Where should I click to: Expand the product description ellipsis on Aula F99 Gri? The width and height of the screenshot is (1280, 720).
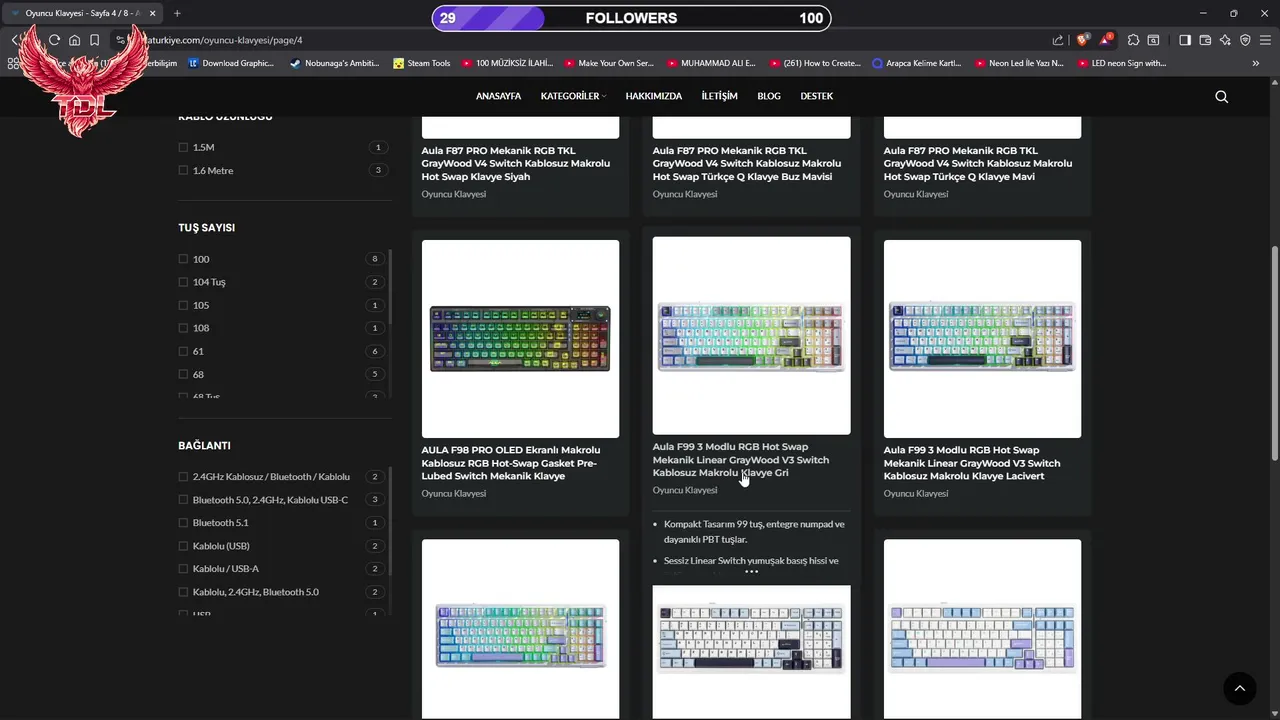tap(751, 572)
